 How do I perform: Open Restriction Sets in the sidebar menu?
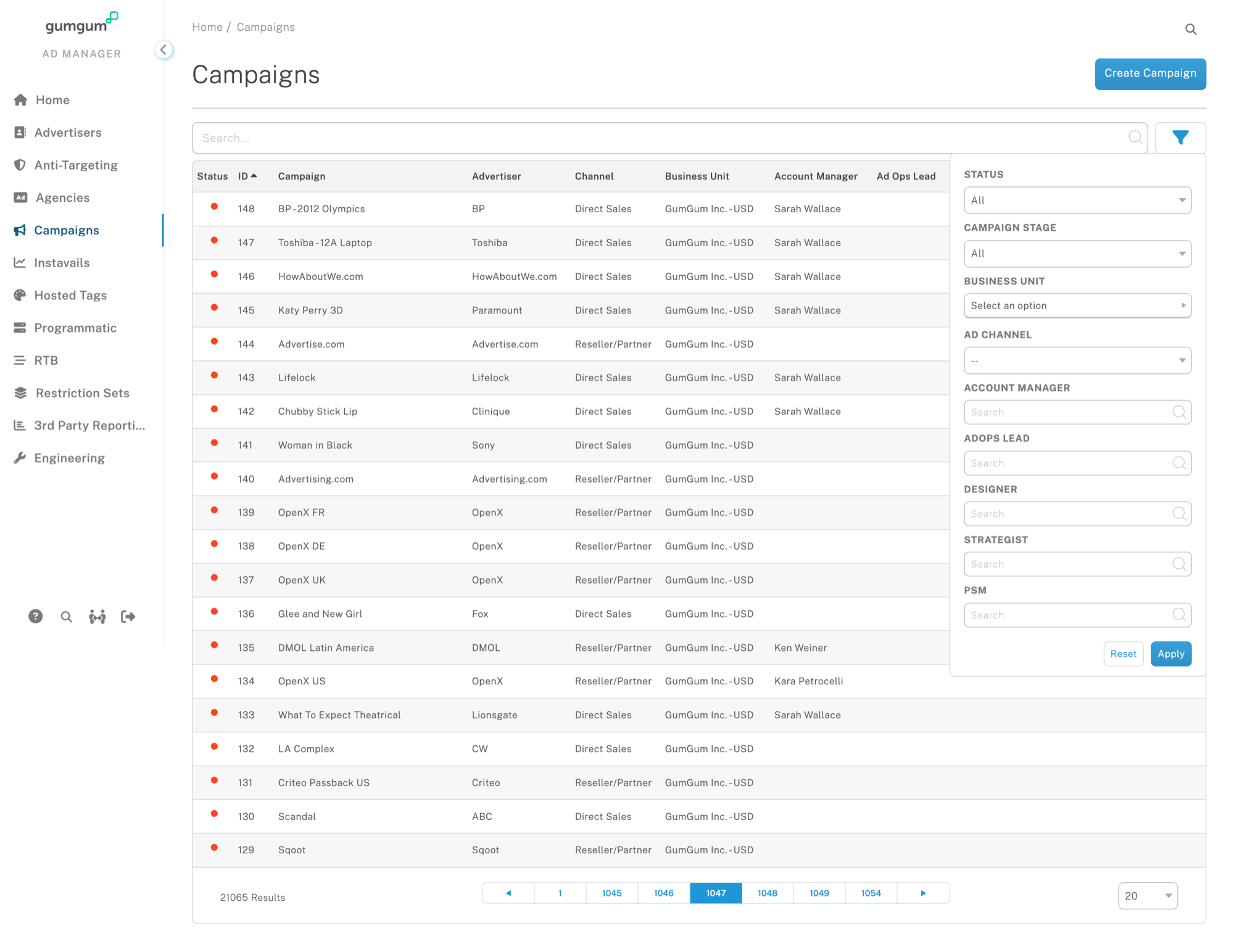83,393
